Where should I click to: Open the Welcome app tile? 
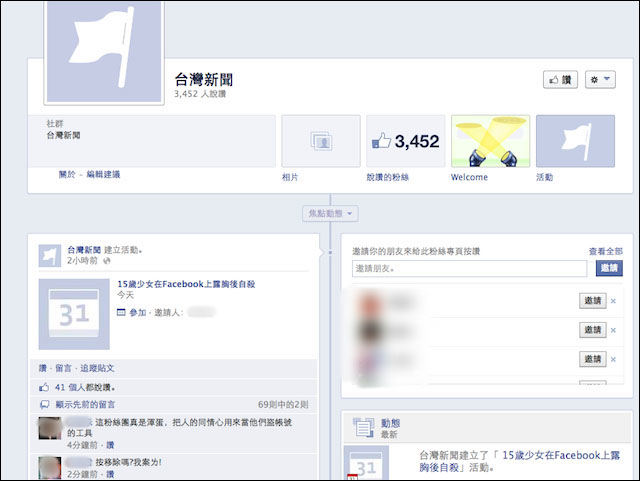(x=491, y=141)
